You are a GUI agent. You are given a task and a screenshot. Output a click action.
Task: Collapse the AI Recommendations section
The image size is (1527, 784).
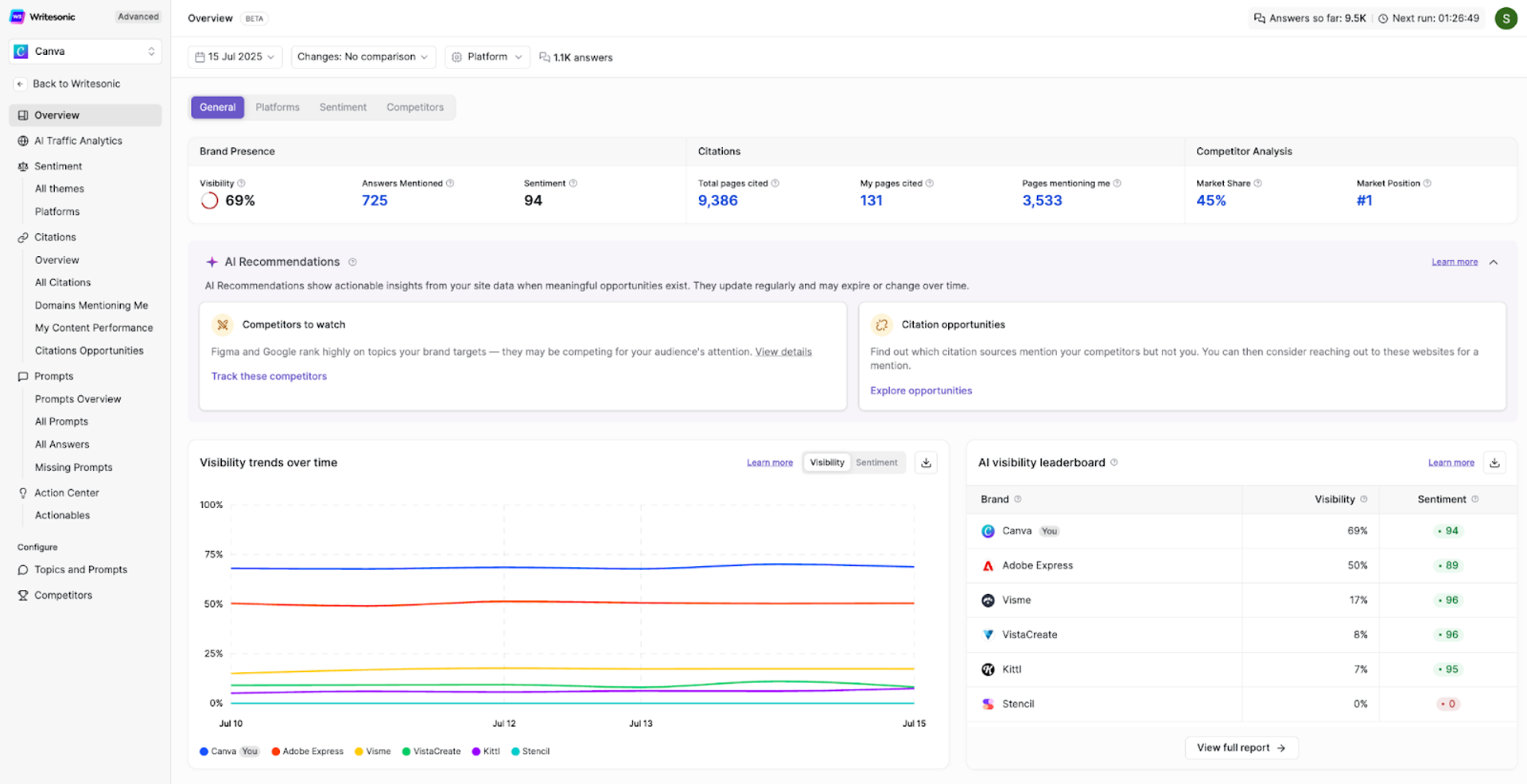(1494, 262)
